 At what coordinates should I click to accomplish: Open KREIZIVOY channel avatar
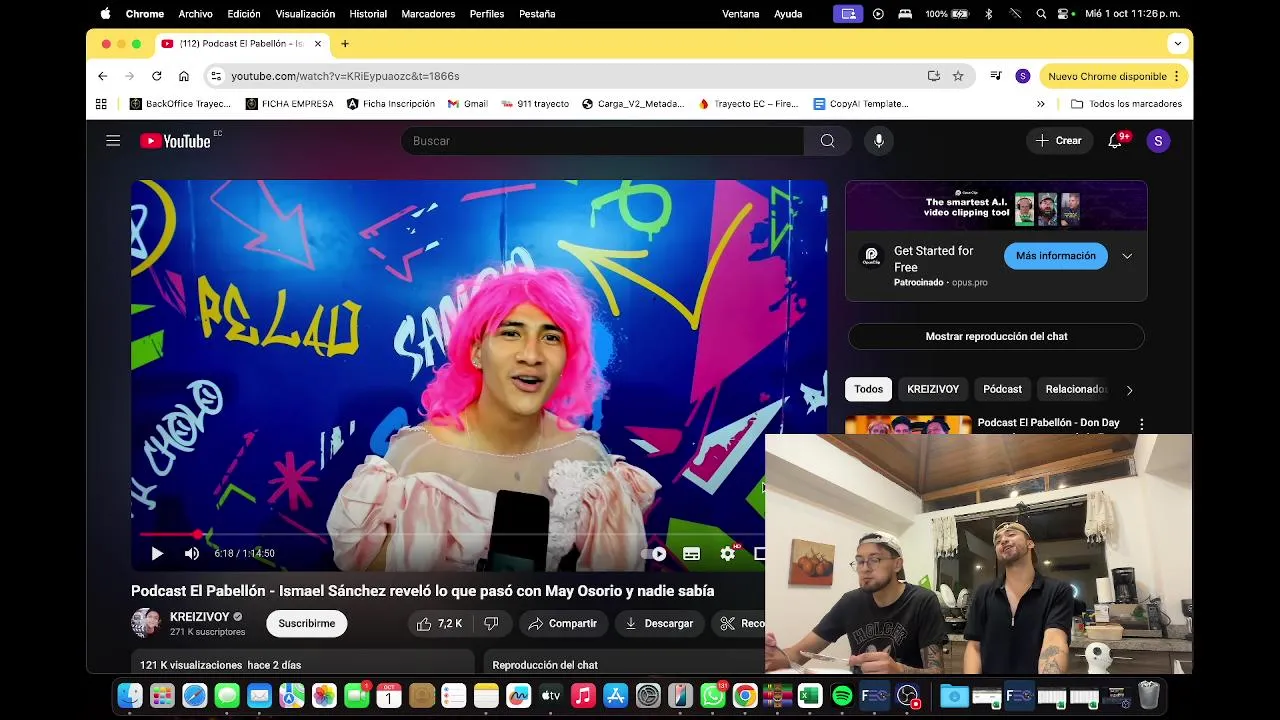coord(146,623)
